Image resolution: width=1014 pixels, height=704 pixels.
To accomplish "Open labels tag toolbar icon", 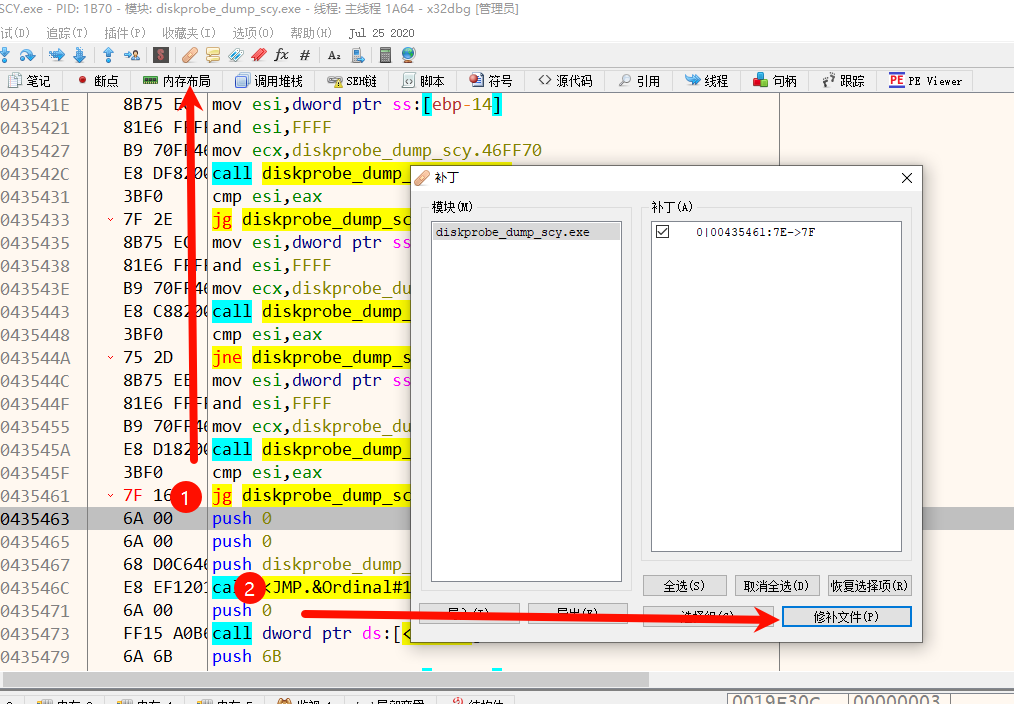I will 236,56.
